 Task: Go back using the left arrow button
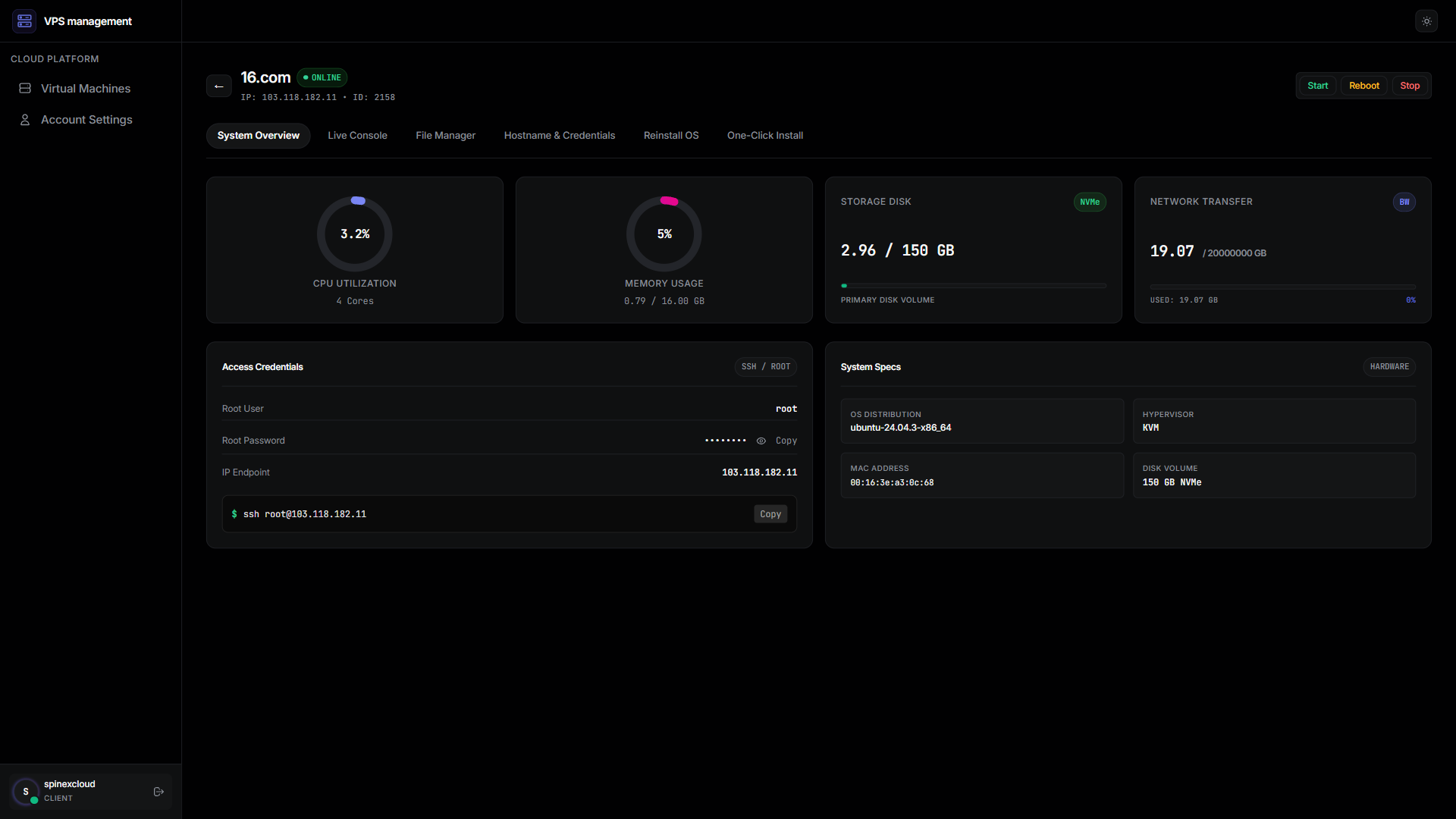click(219, 86)
